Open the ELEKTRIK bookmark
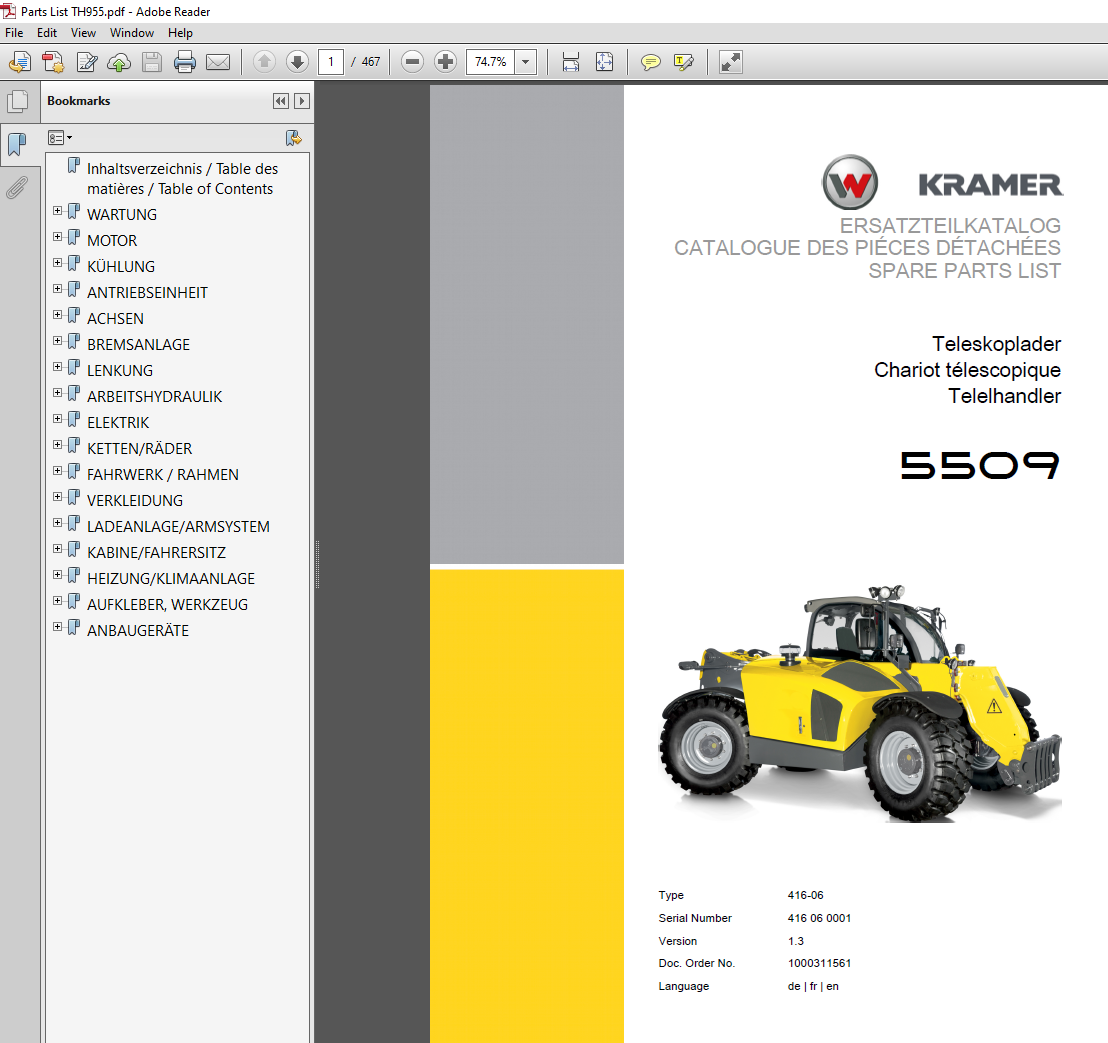This screenshot has width=1108, height=1043. [117, 423]
